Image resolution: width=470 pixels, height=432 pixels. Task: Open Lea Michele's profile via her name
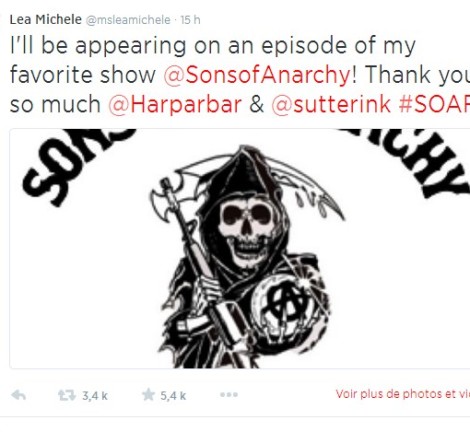[x=46, y=20]
